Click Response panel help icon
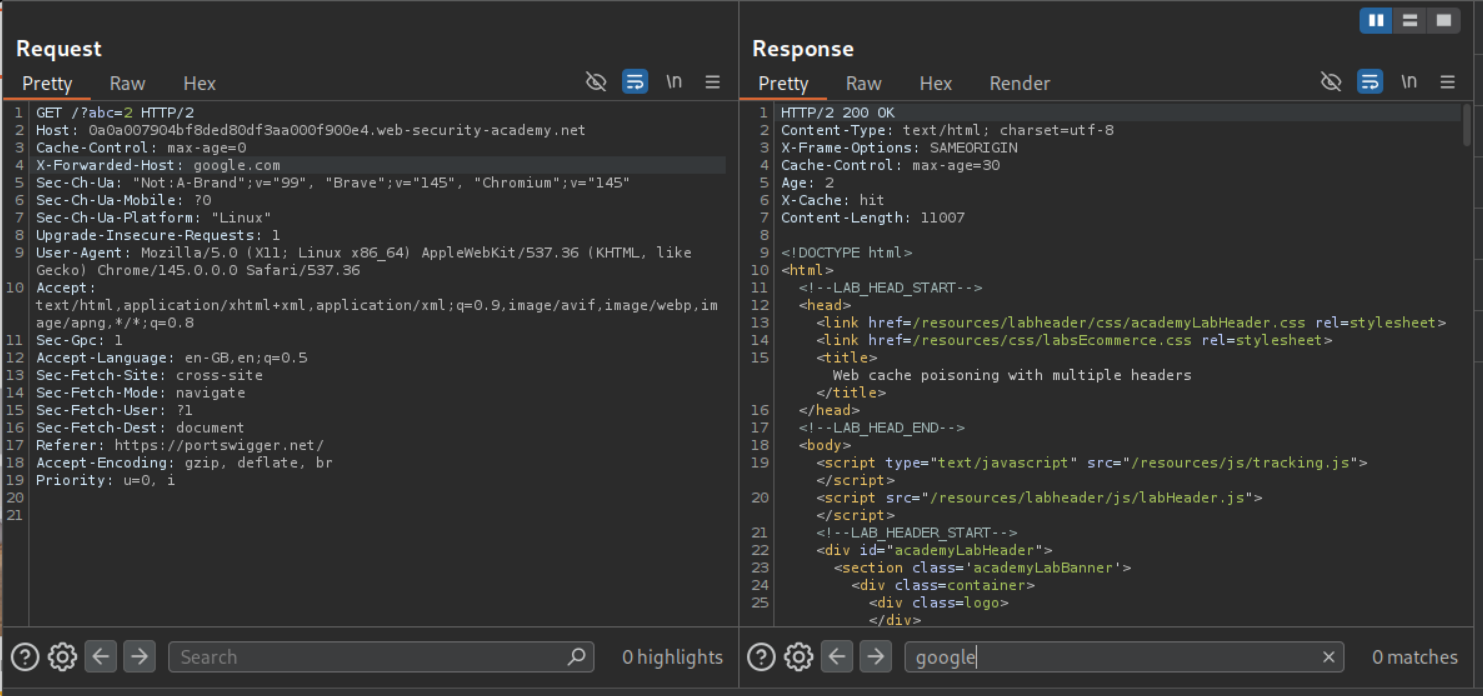1483x696 pixels. click(761, 657)
